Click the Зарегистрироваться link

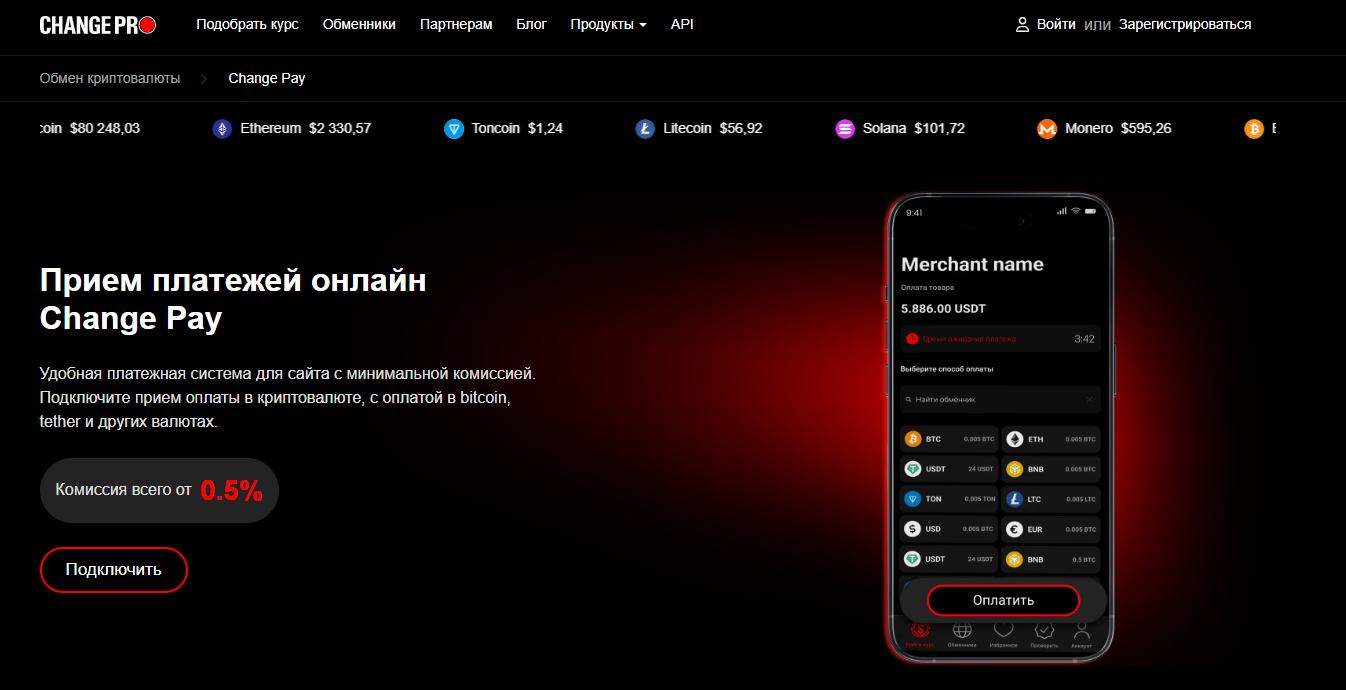point(1185,24)
